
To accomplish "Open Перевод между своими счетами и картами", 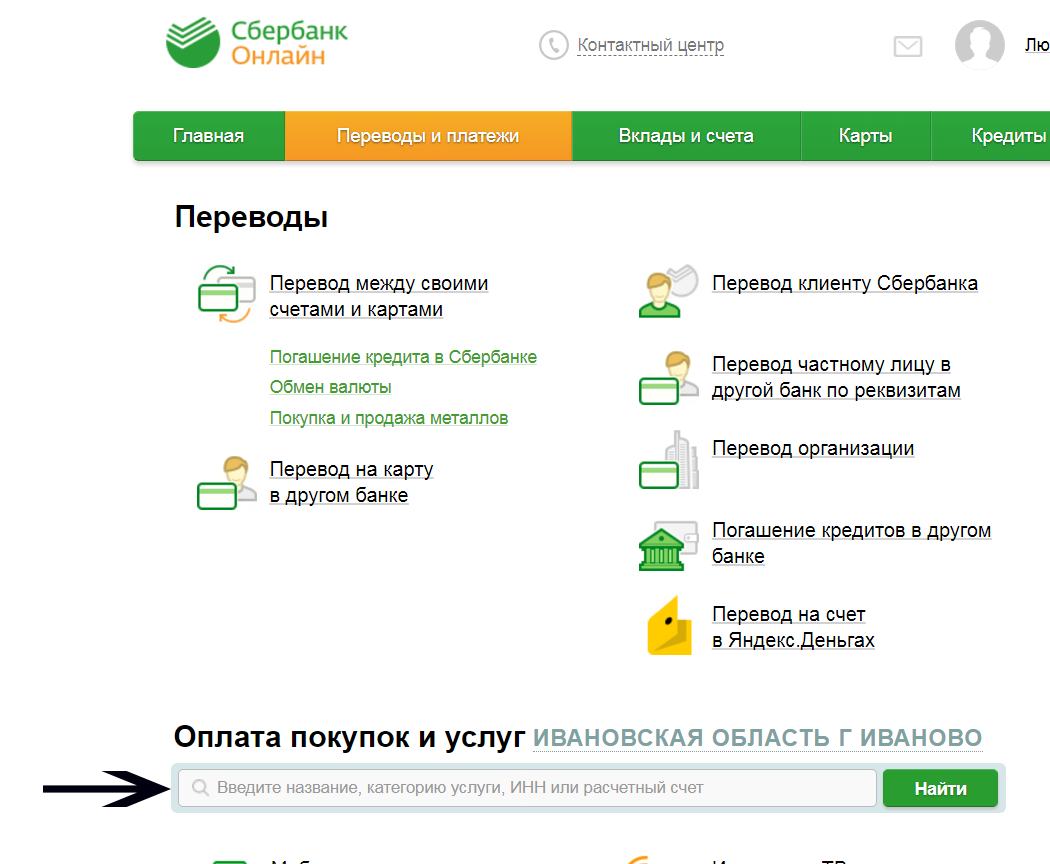I will [x=379, y=296].
